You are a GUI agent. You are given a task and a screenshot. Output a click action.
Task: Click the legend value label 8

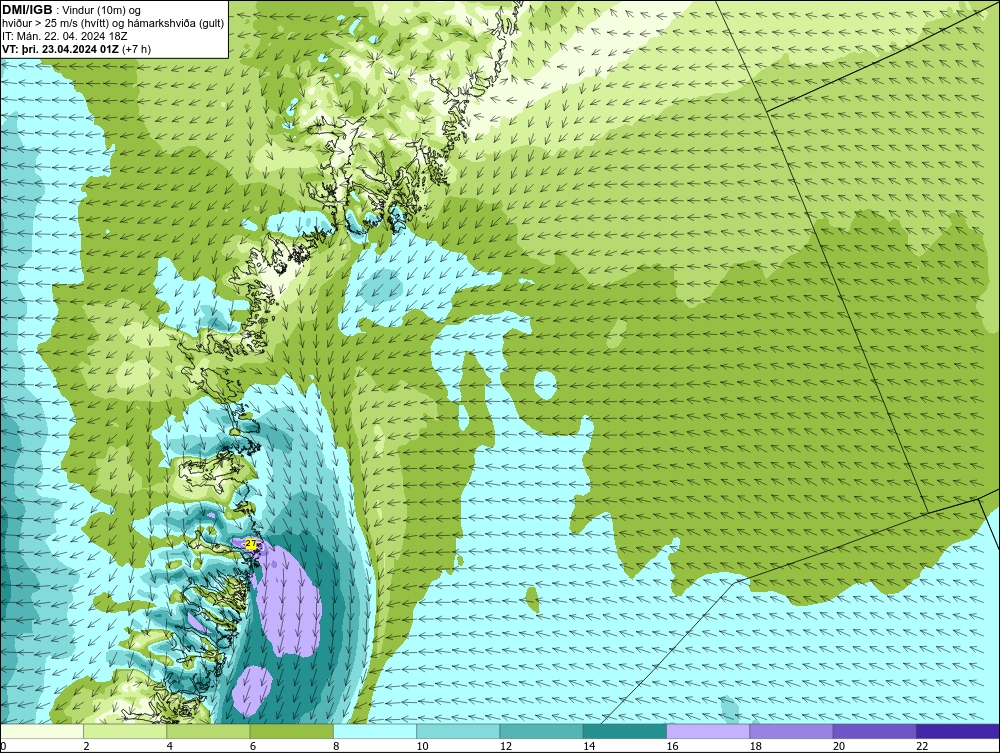coord(336,747)
